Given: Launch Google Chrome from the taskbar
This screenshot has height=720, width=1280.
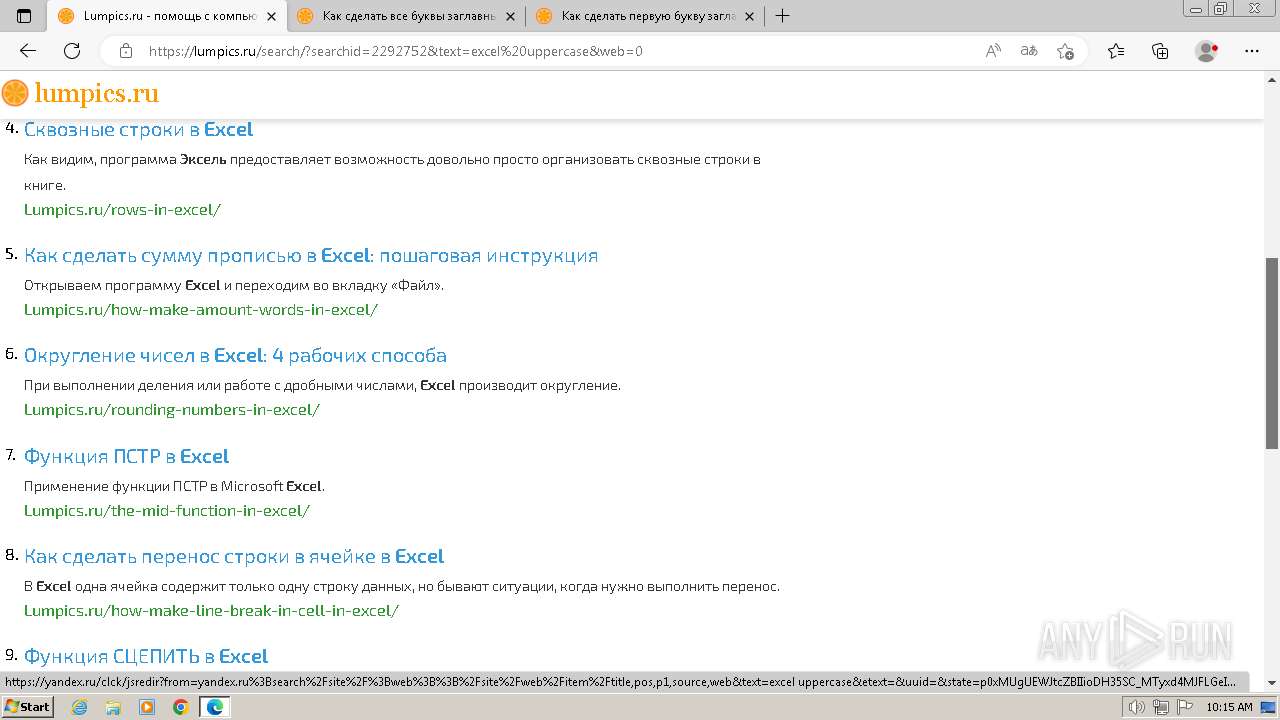Looking at the screenshot, I should [180, 707].
